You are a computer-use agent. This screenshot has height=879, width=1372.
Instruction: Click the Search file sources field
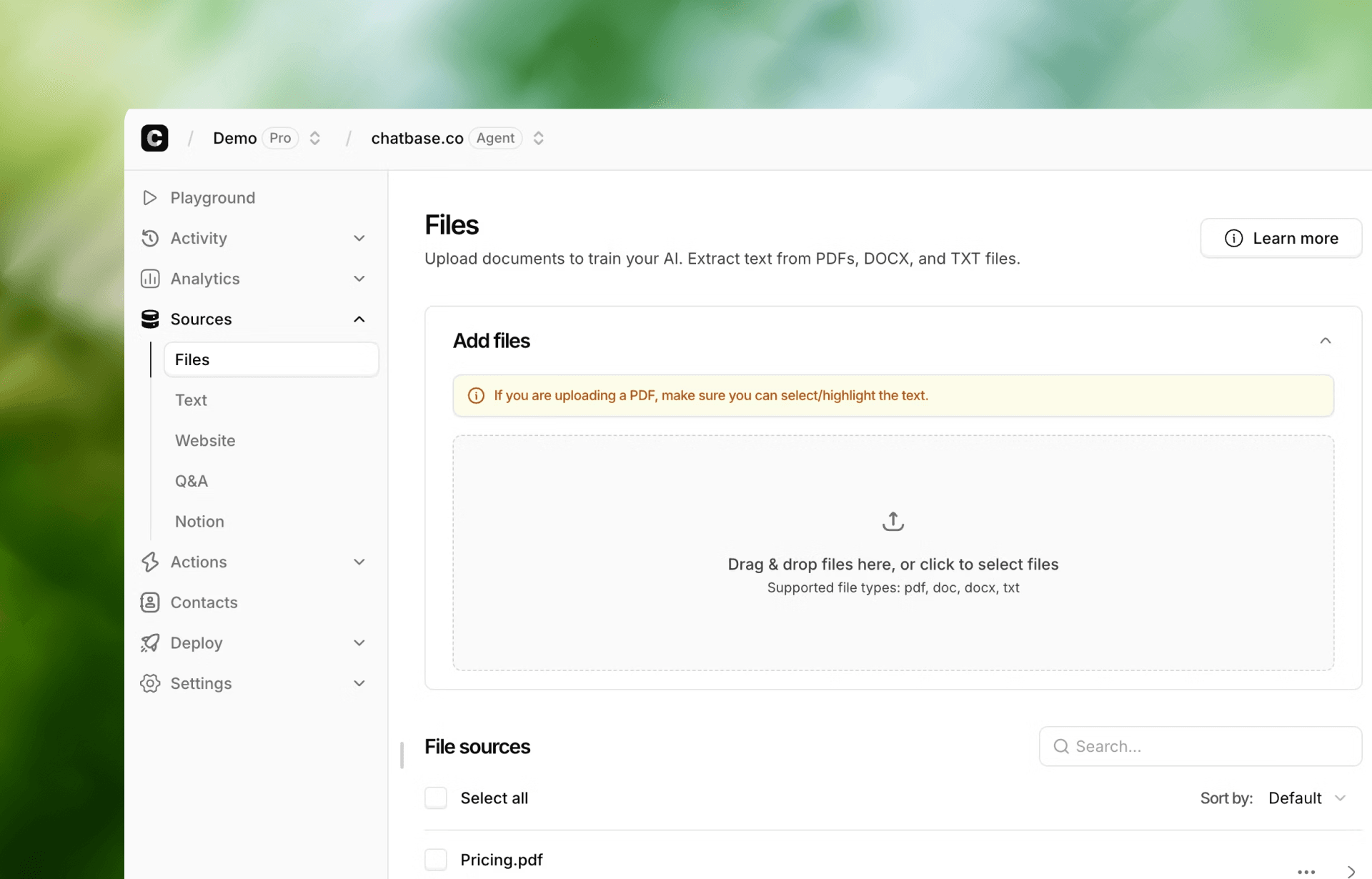click(x=1200, y=746)
